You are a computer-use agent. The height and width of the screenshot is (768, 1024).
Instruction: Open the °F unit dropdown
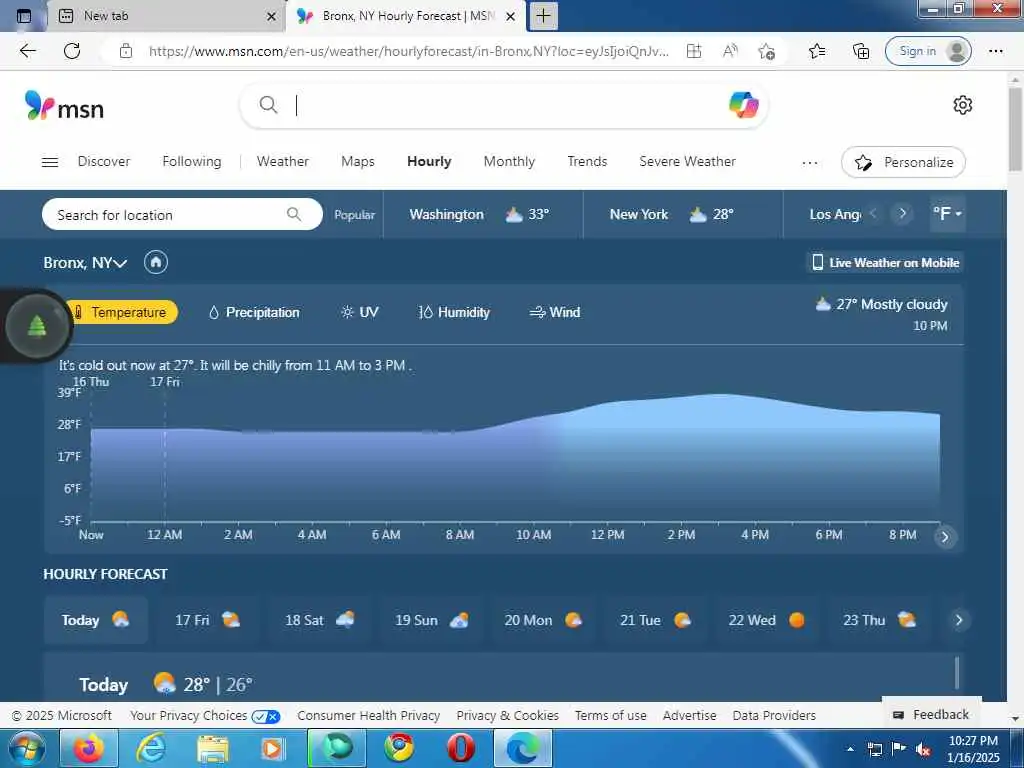pos(947,214)
